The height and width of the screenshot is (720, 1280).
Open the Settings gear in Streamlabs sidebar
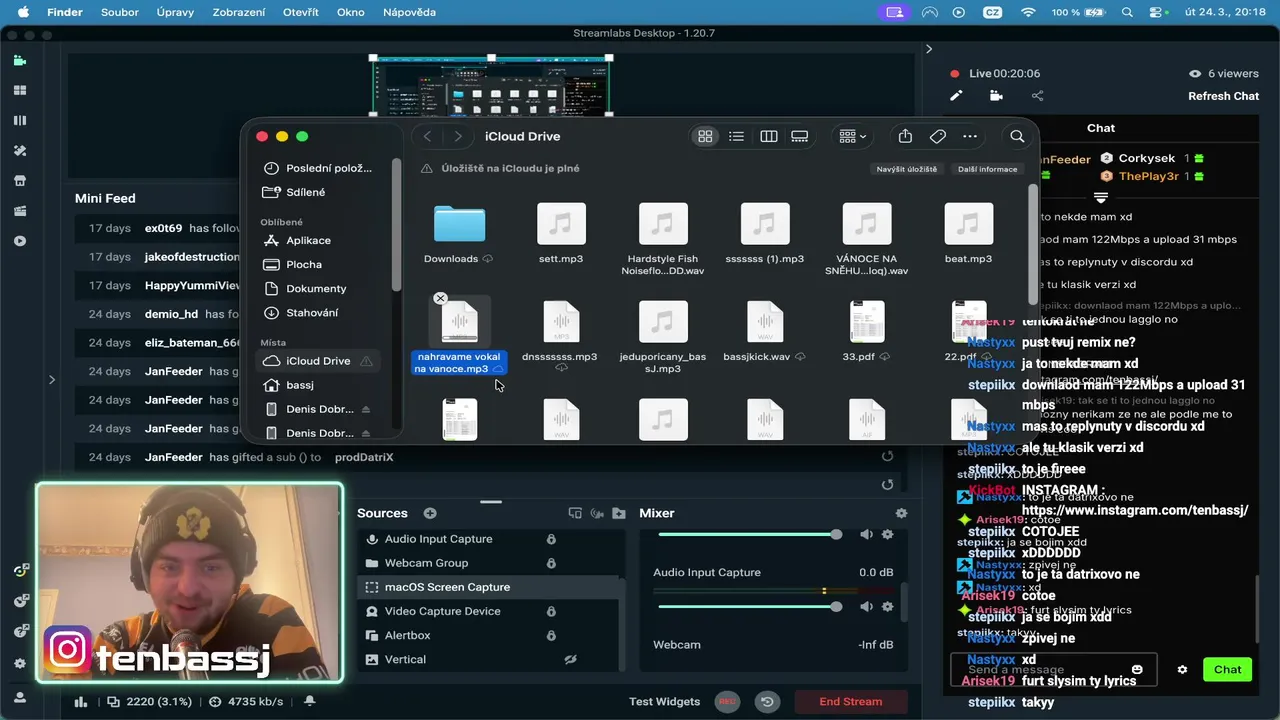coord(19,663)
